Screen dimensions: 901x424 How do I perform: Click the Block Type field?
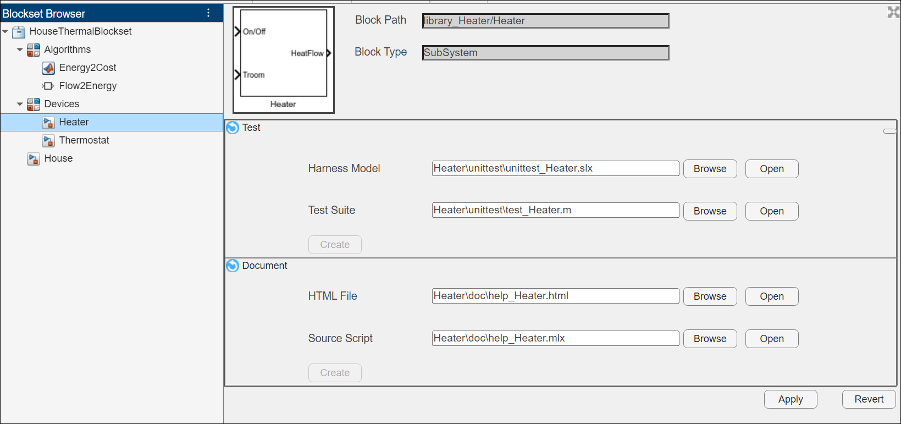(545, 53)
